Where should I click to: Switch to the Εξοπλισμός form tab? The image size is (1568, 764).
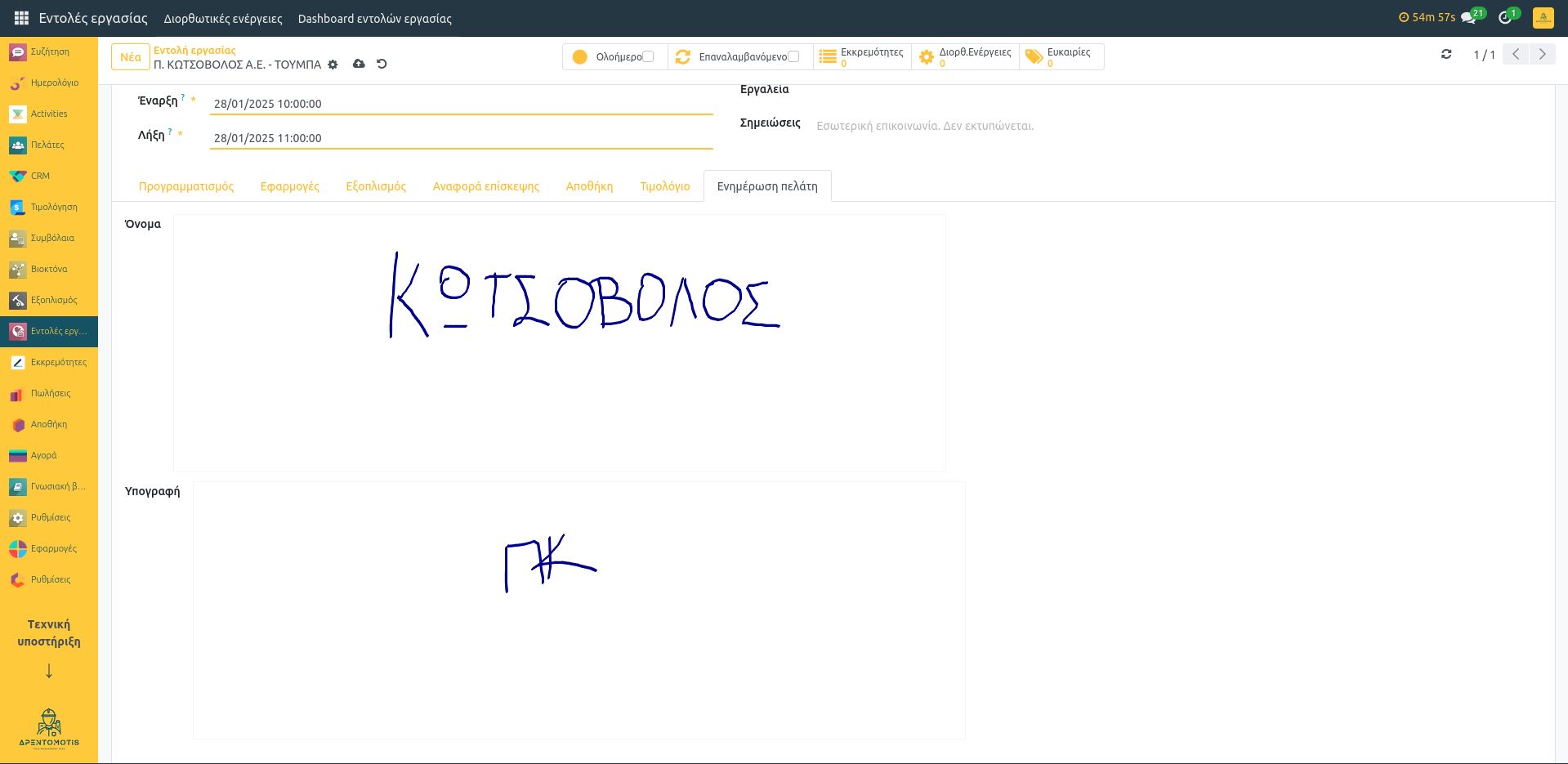pyautogui.click(x=376, y=186)
